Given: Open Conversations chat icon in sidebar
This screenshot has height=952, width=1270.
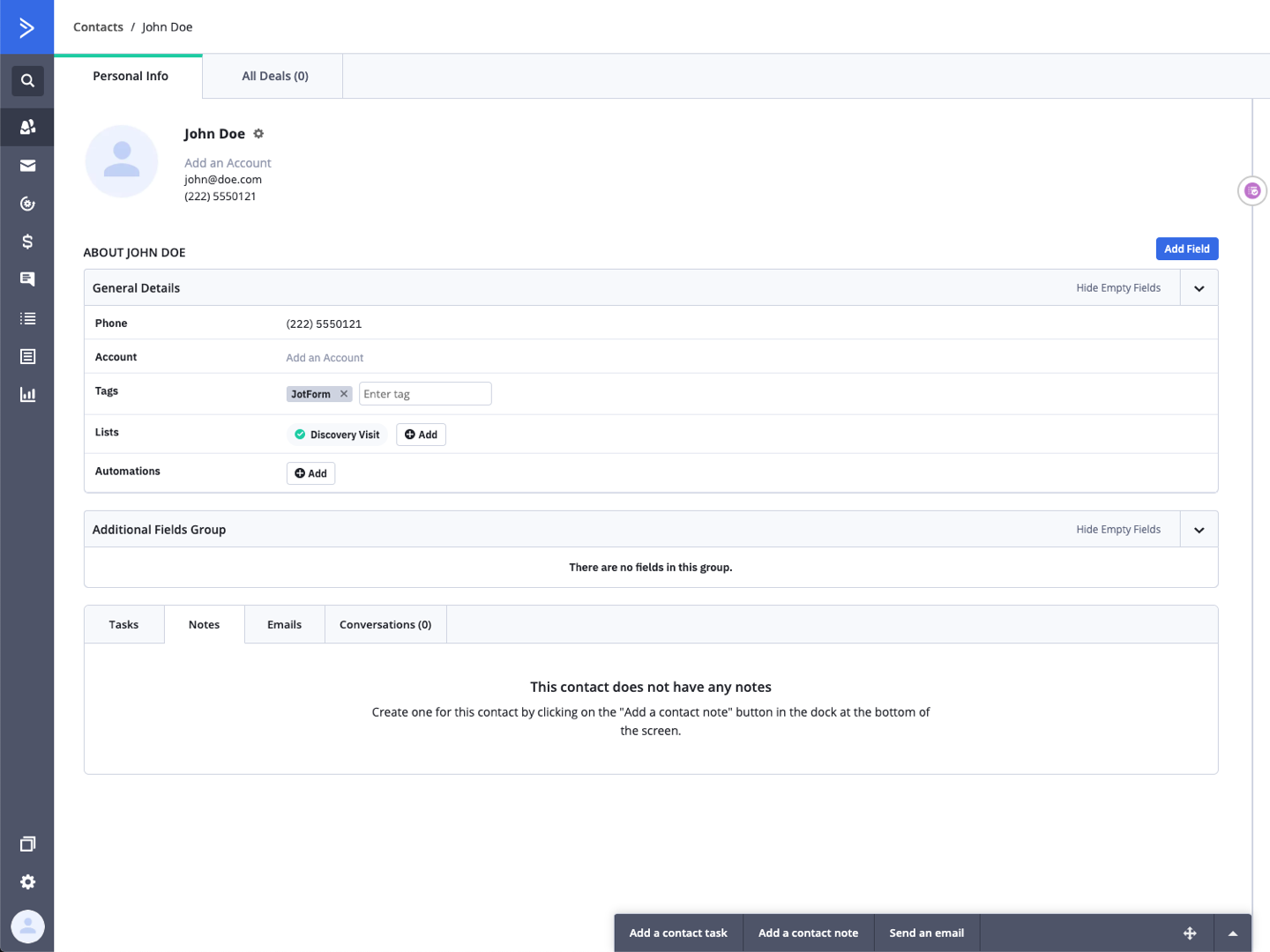Looking at the screenshot, I should click(x=27, y=279).
